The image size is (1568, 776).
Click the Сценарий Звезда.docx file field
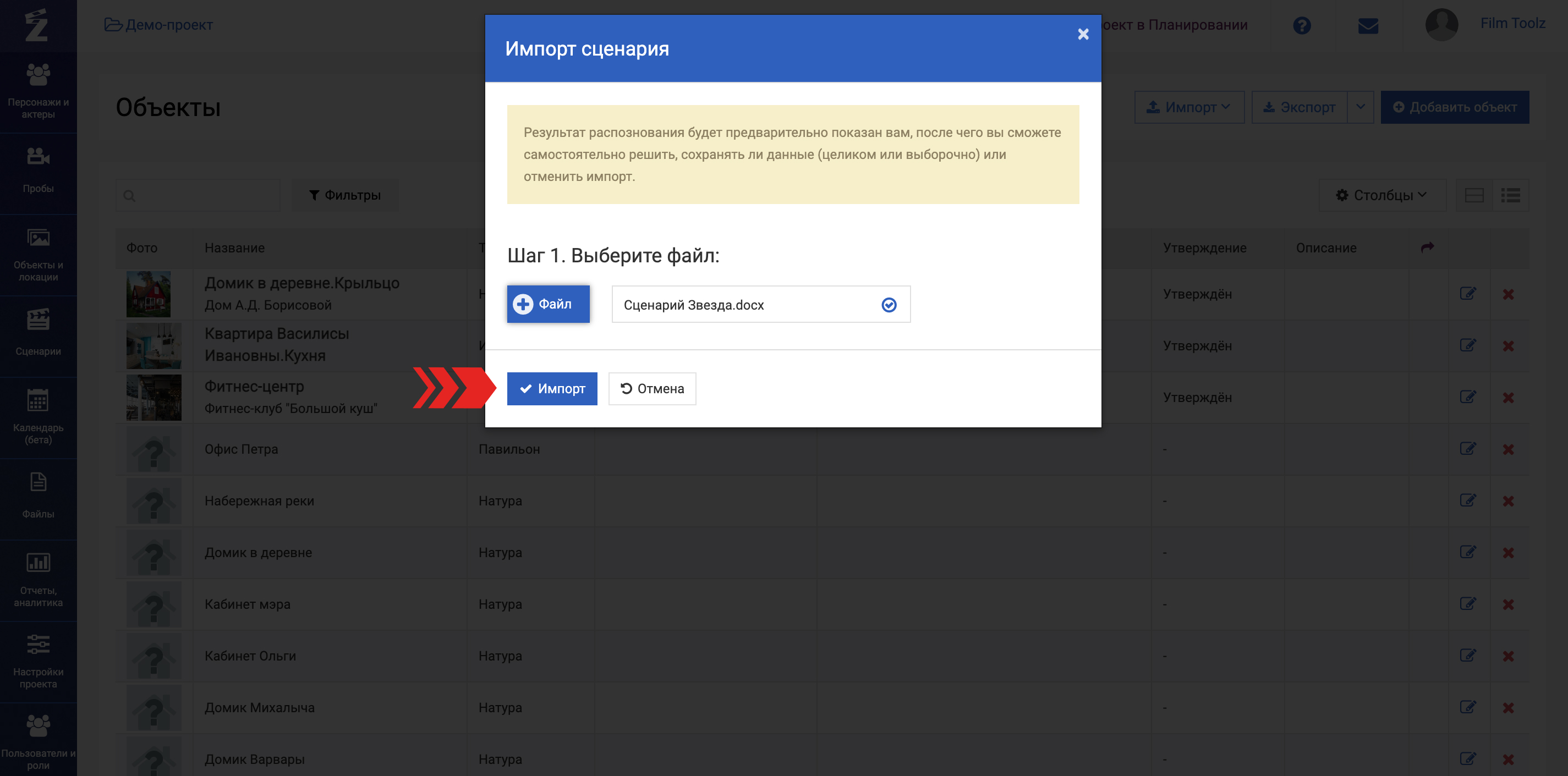coord(761,304)
